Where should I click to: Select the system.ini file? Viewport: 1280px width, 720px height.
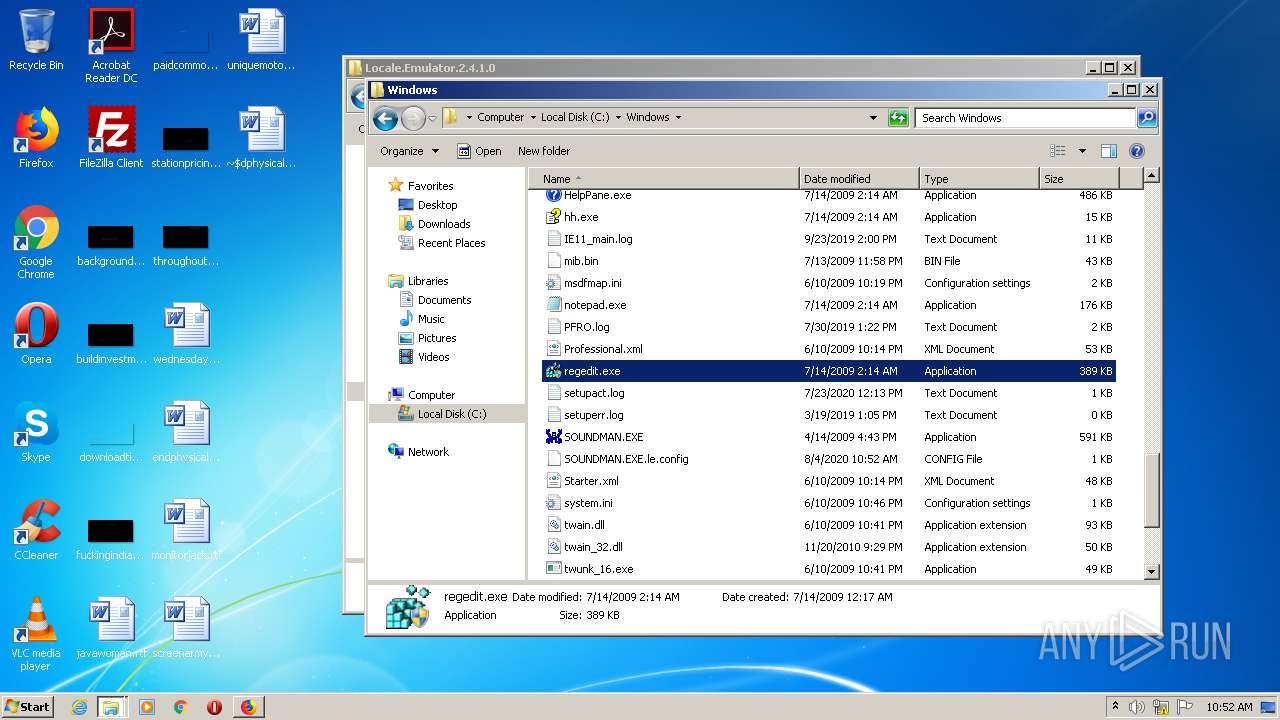[x=588, y=503]
